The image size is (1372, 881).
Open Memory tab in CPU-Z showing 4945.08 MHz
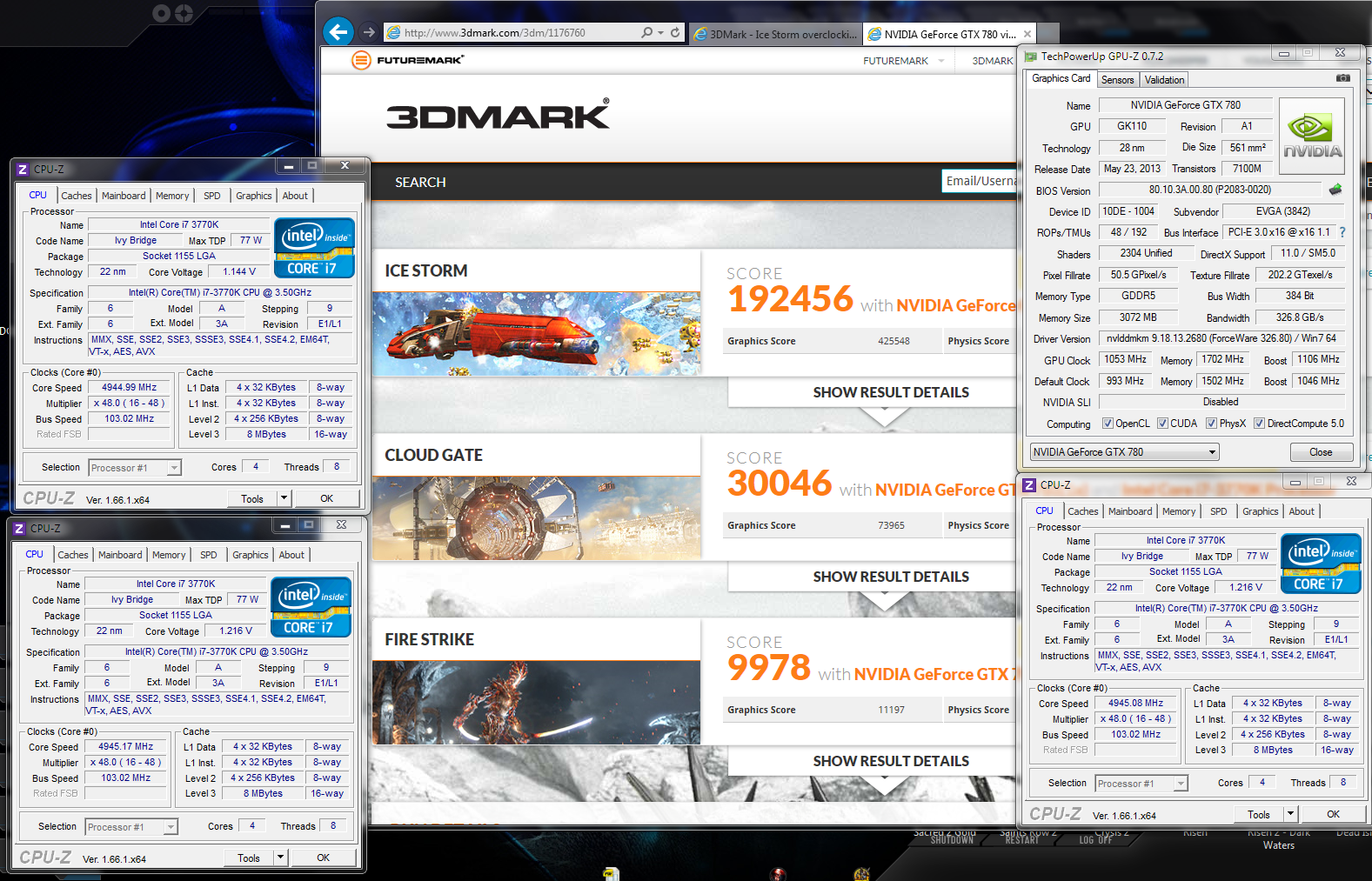pos(1179,511)
